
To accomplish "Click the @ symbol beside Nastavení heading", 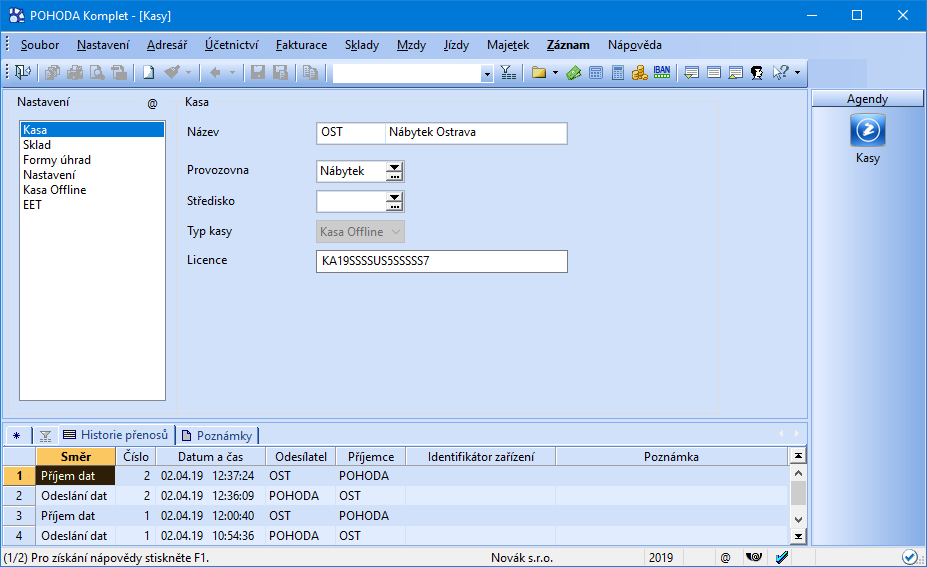I will tap(153, 103).
